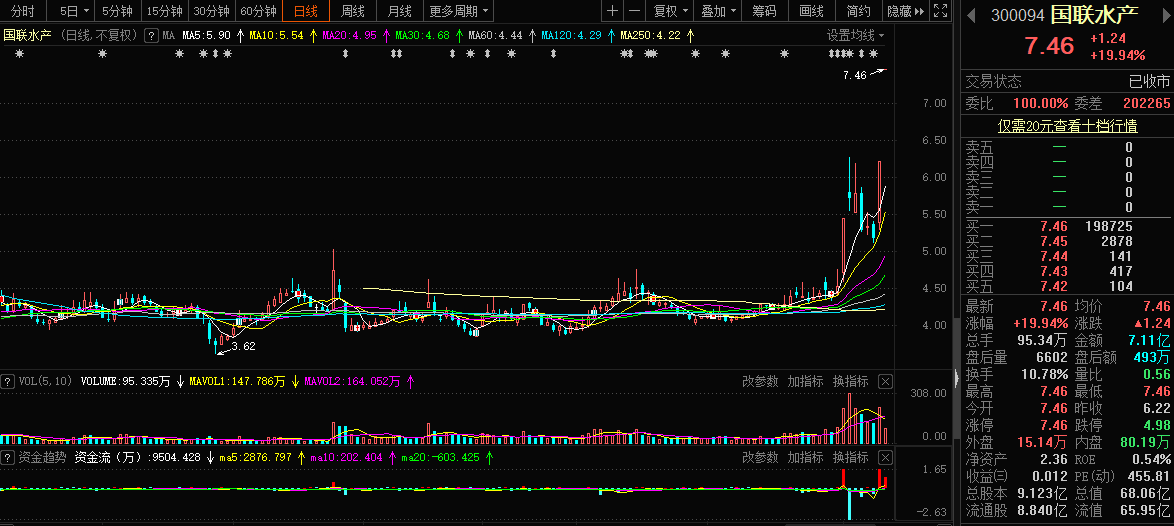1174x526 pixels.
Task: Switch to 周线 weekly chart
Action: pyautogui.click(x=353, y=10)
